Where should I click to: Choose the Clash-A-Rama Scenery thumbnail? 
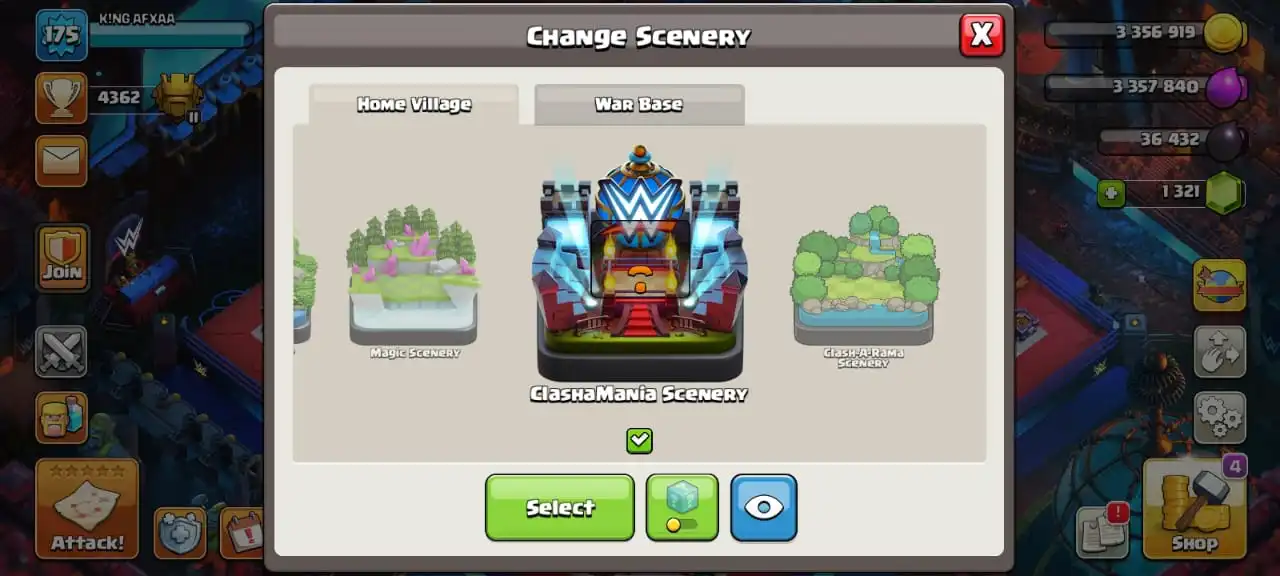pos(863,287)
